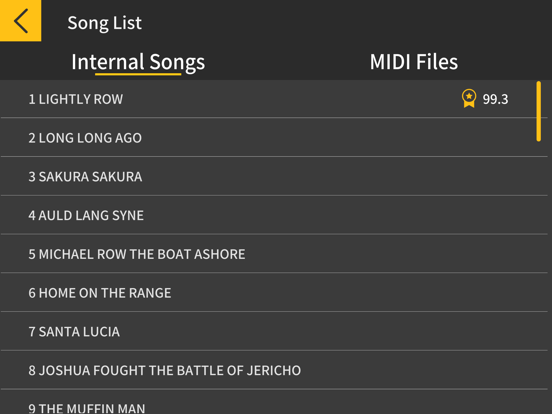Select song 9 THE MUFFIN MAN
The image size is (552, 414).
(x=274, y=402)
